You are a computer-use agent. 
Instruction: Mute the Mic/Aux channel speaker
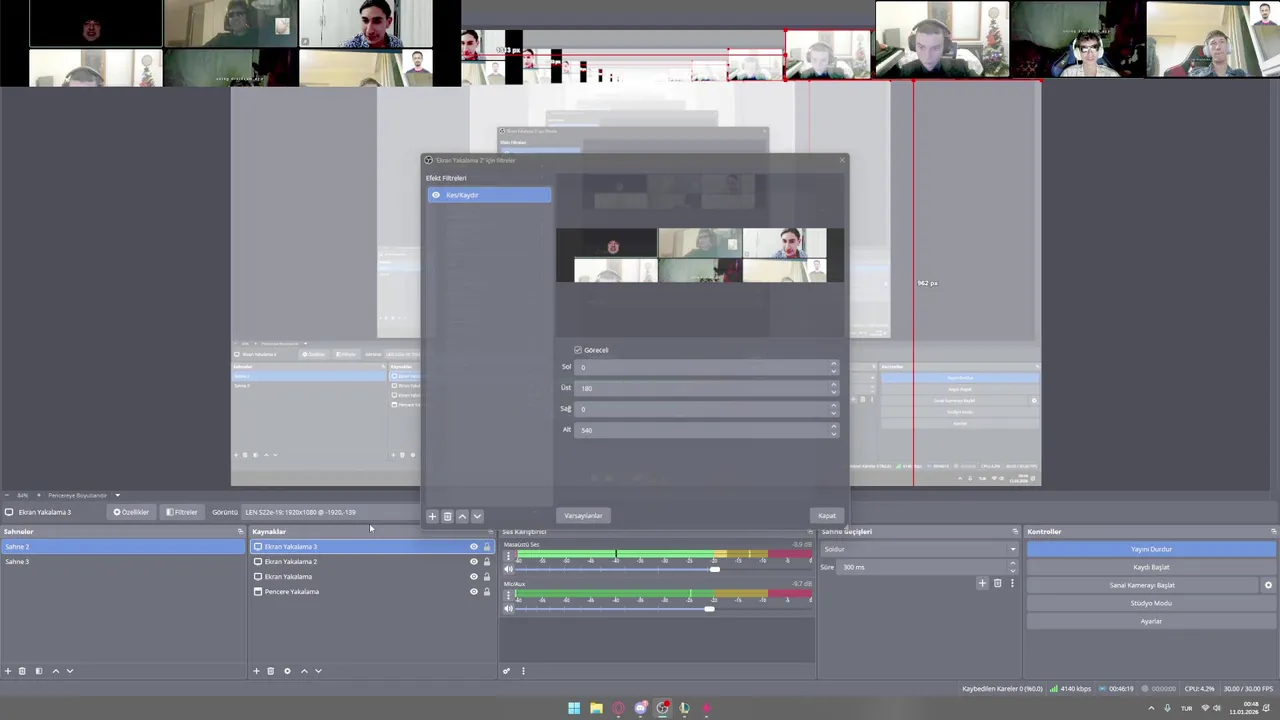[x=508, y=608]
